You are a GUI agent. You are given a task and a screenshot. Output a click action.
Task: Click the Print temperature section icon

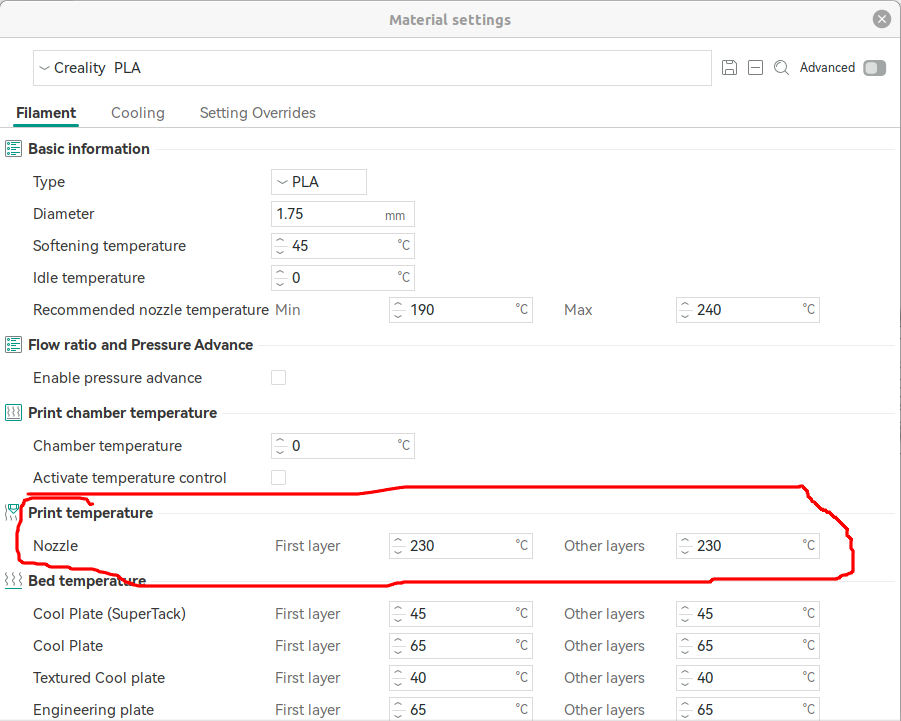click(x=13, y=513)
